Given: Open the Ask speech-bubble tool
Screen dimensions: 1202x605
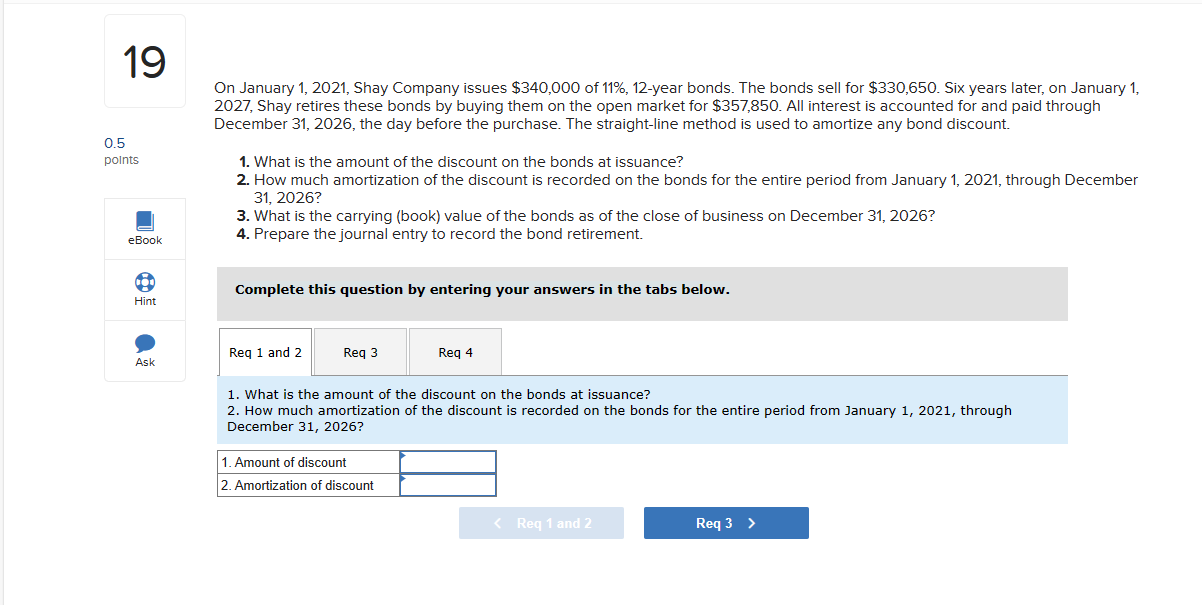Looking at the screenshot, I should [x=144, y=345].
